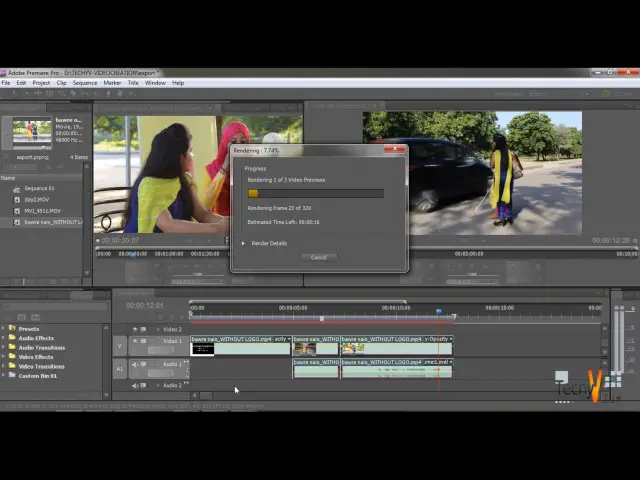Expand the Presets folder in Effects panel
Image resolution: width=640 pixels, height=480 pixels.
(3, 329)
